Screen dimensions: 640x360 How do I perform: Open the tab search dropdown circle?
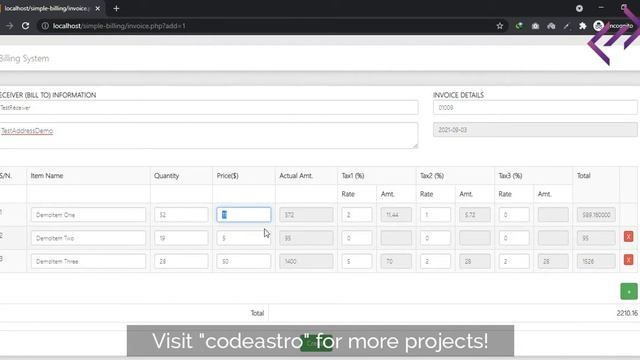[x=579, y=8]
